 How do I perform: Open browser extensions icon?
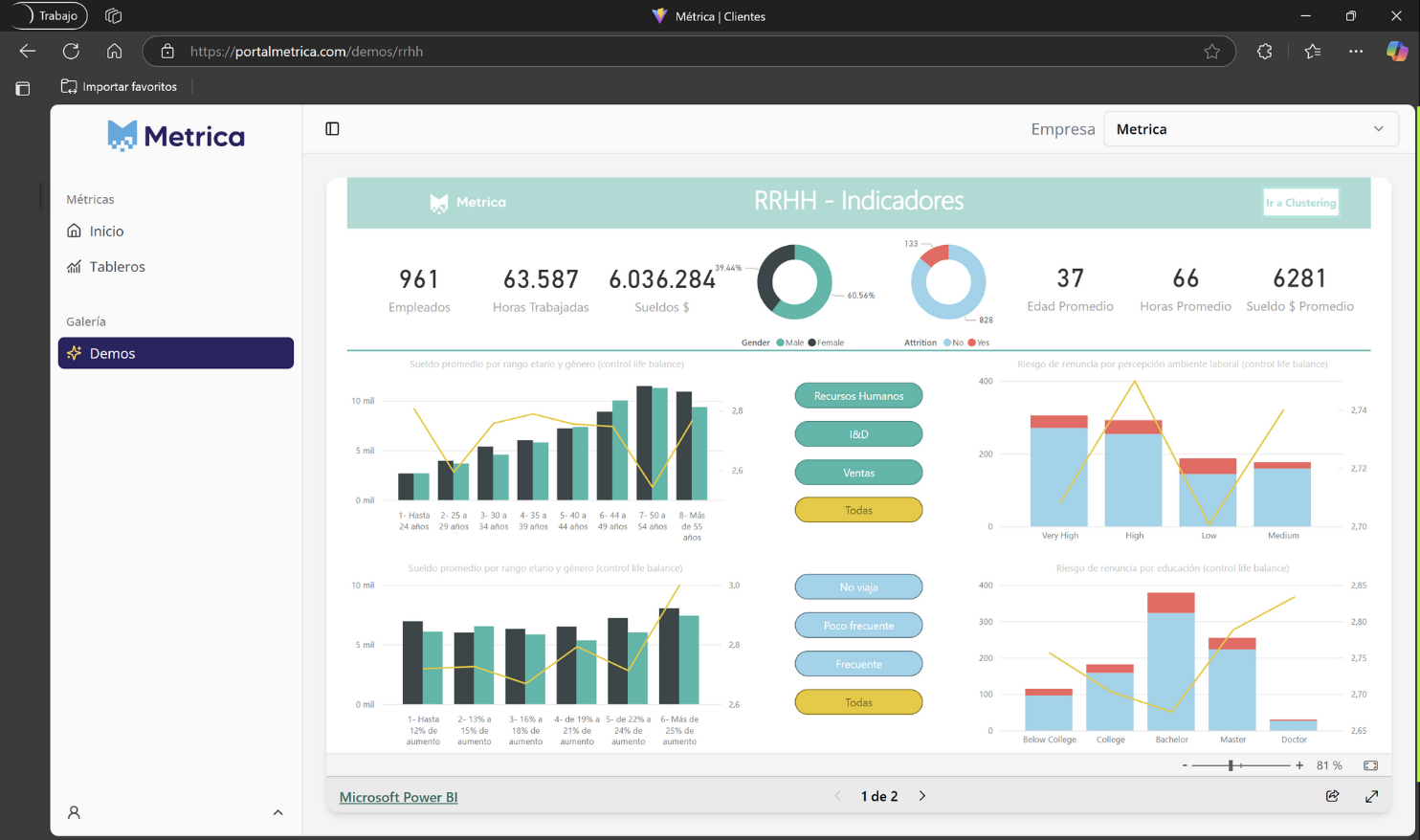[x=1264, y=52]
